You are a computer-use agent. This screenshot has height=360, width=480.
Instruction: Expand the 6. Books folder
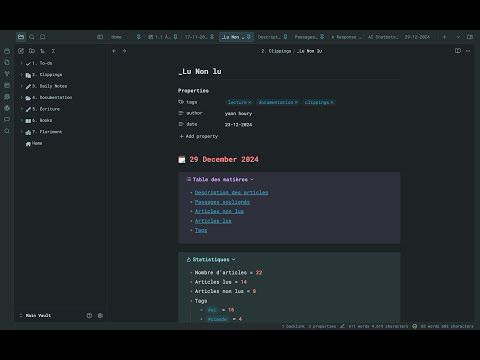pyautogui.click(x=22, y=120)
